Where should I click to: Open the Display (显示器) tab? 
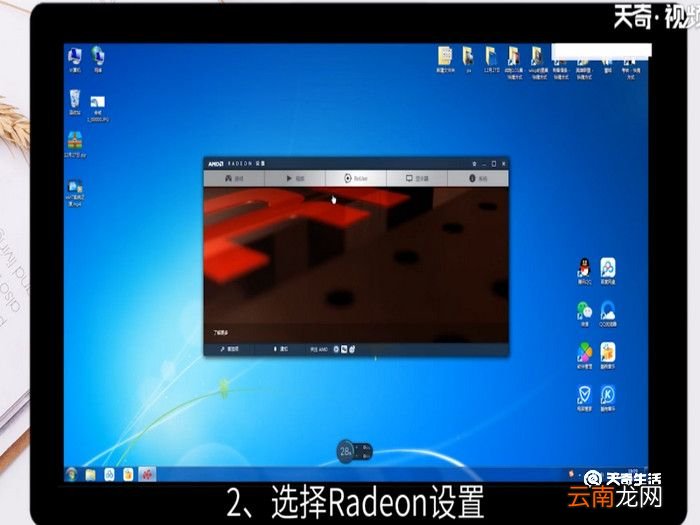(417, 178)
